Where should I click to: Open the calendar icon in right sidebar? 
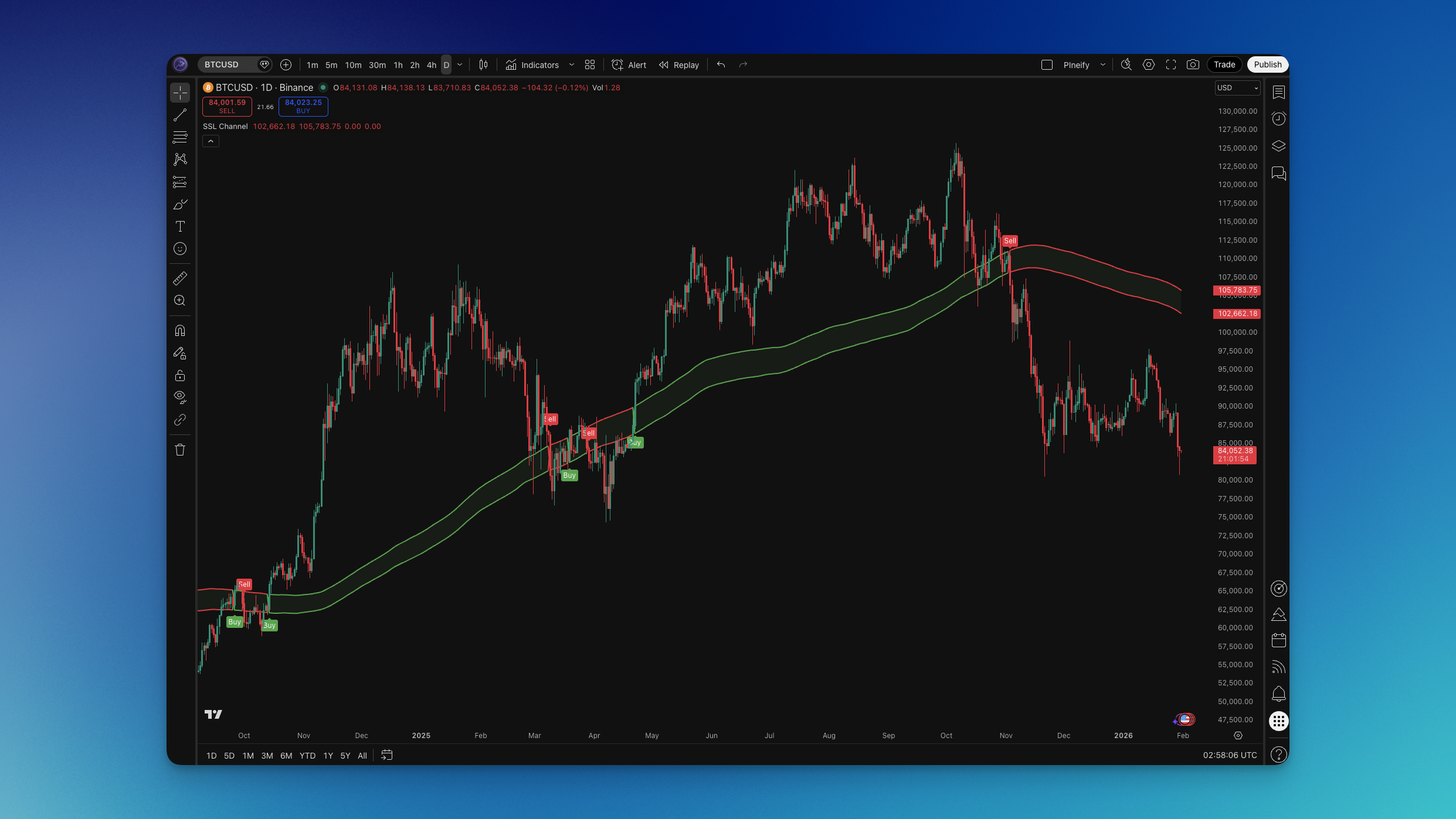pos(1278,640)
